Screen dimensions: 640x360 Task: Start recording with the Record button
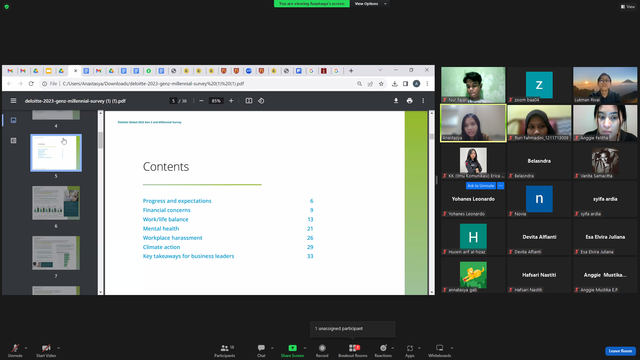click(x=322, y=350)
